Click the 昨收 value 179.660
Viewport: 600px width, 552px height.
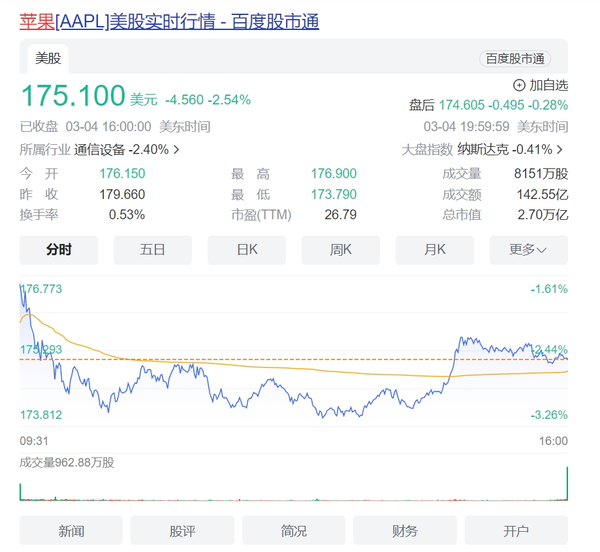tap(122, 194)
